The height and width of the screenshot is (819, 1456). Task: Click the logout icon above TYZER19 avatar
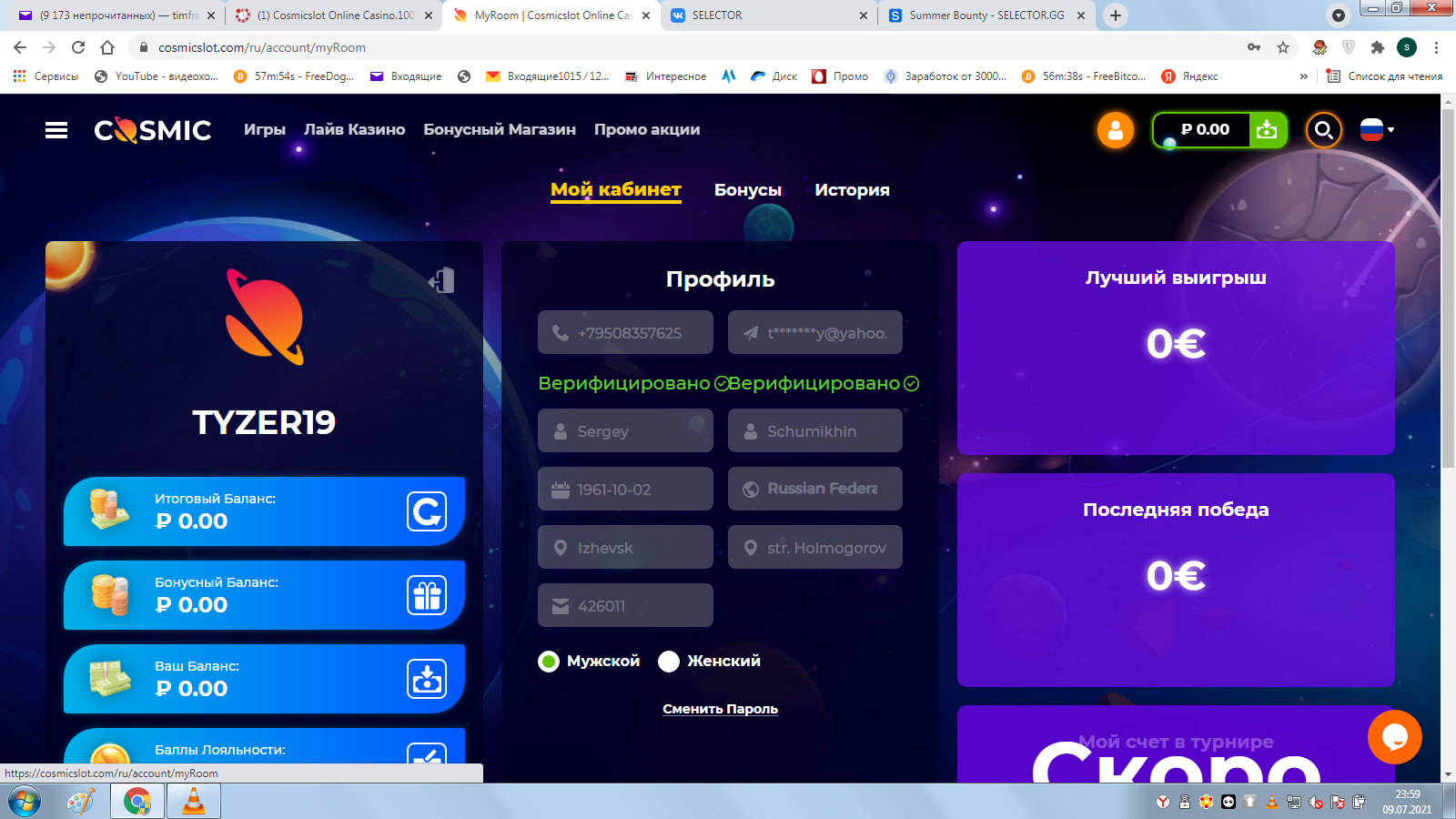coord(441,280)
